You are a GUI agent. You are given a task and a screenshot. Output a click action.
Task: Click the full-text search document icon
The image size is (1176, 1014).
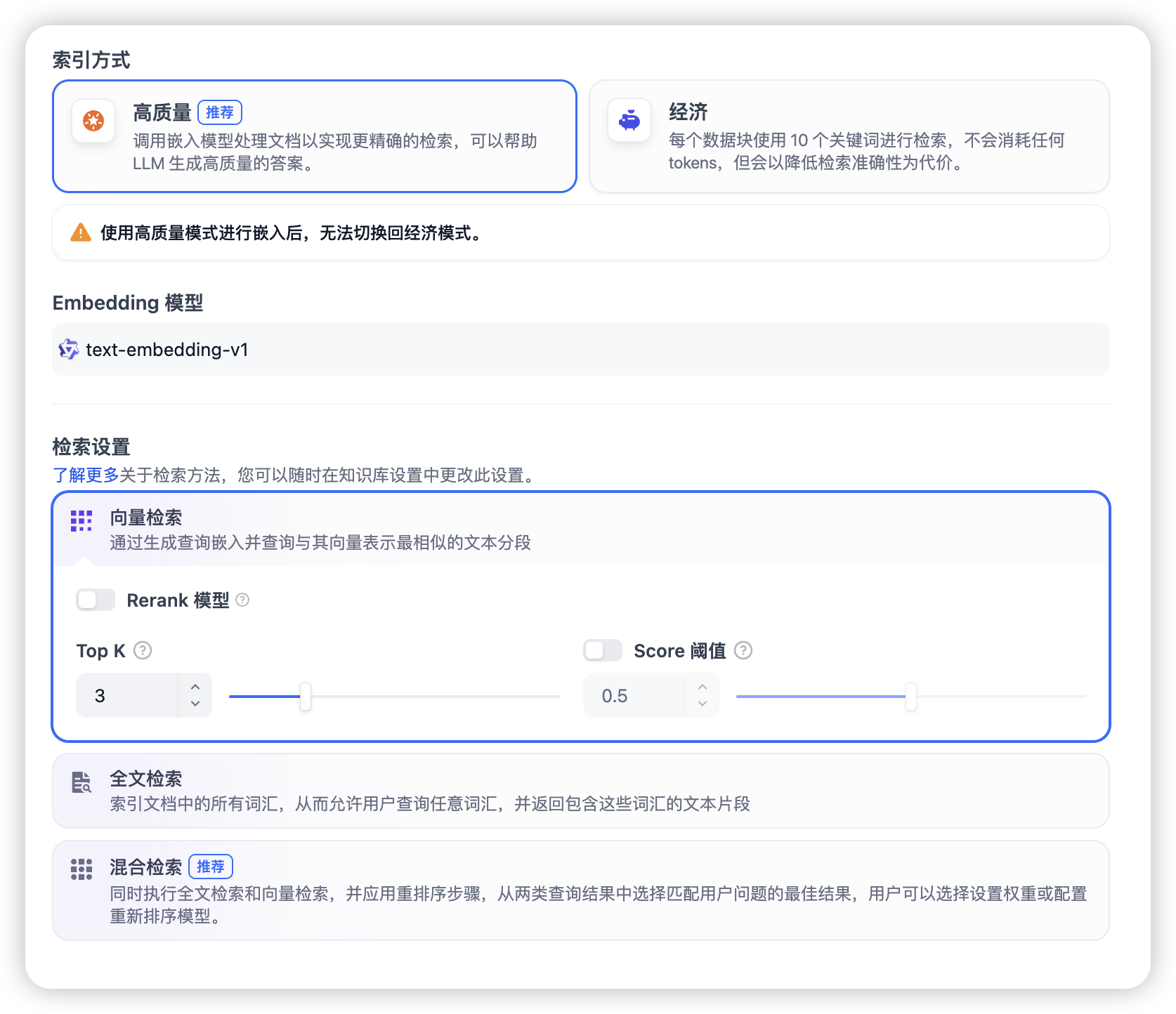pyautogui.click(x=81, y=782)
